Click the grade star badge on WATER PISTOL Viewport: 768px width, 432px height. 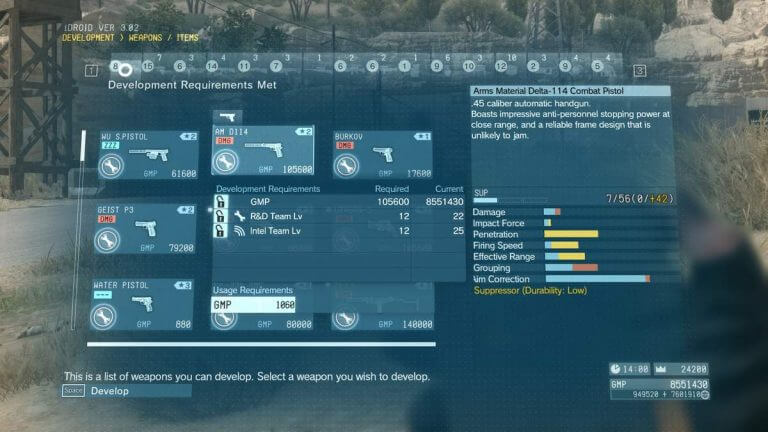tap(183, 286)
